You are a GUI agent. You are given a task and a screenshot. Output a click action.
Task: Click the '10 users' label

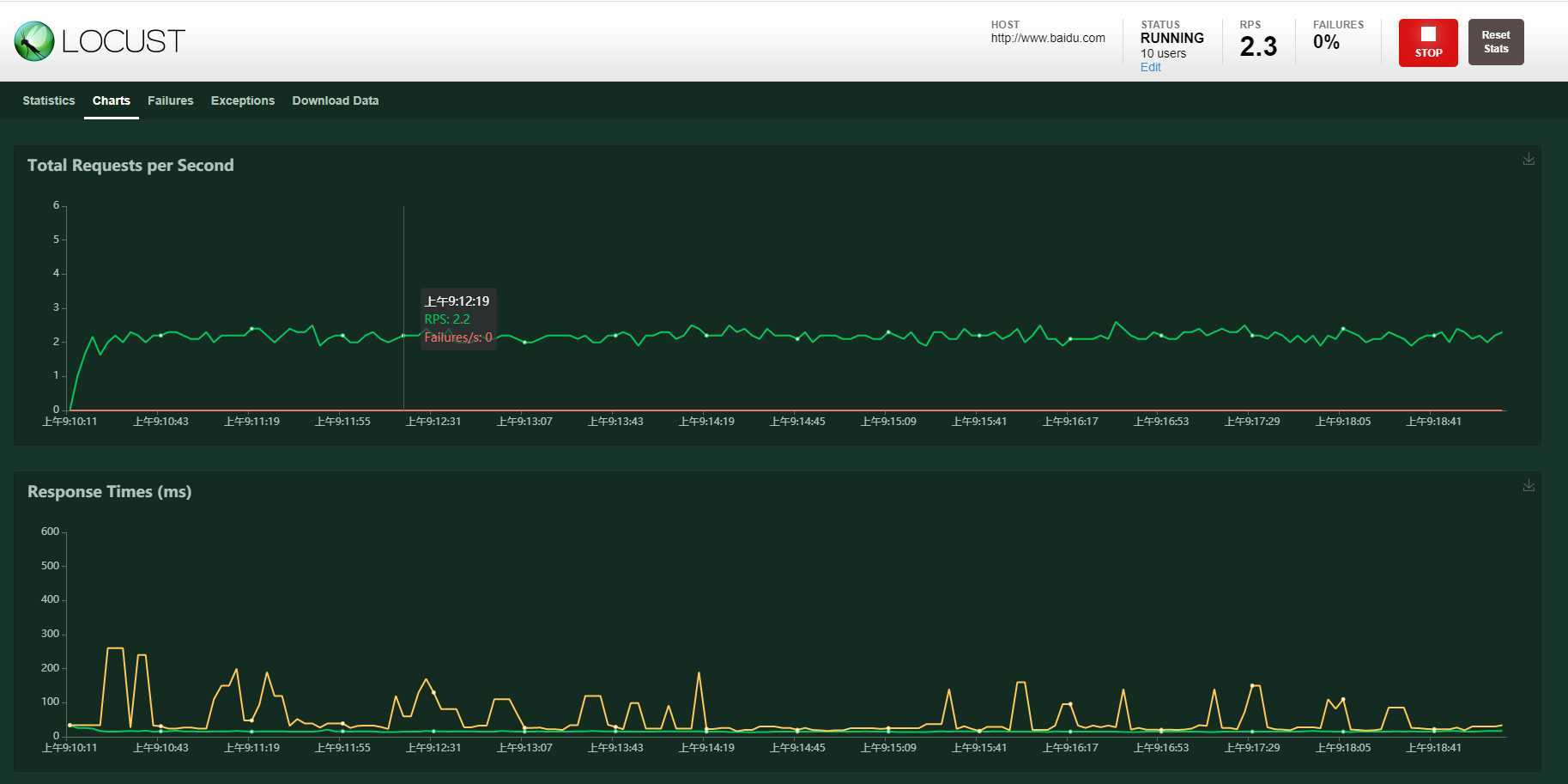click(1163, 53)
